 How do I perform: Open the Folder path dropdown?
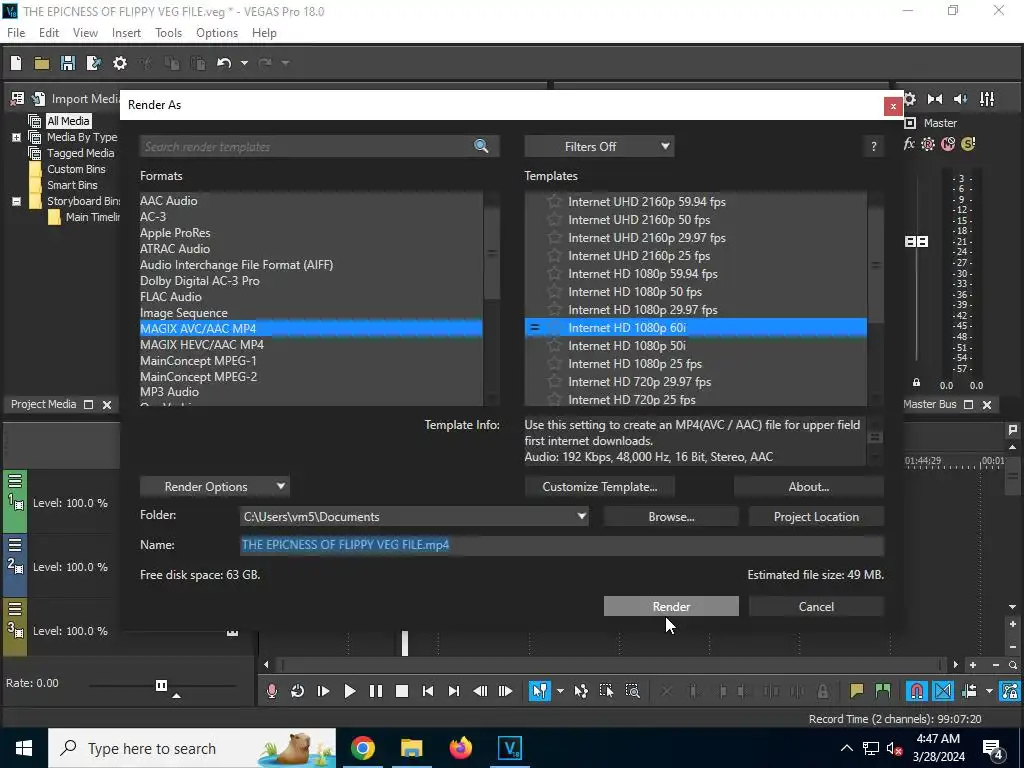tap(581, 516)
